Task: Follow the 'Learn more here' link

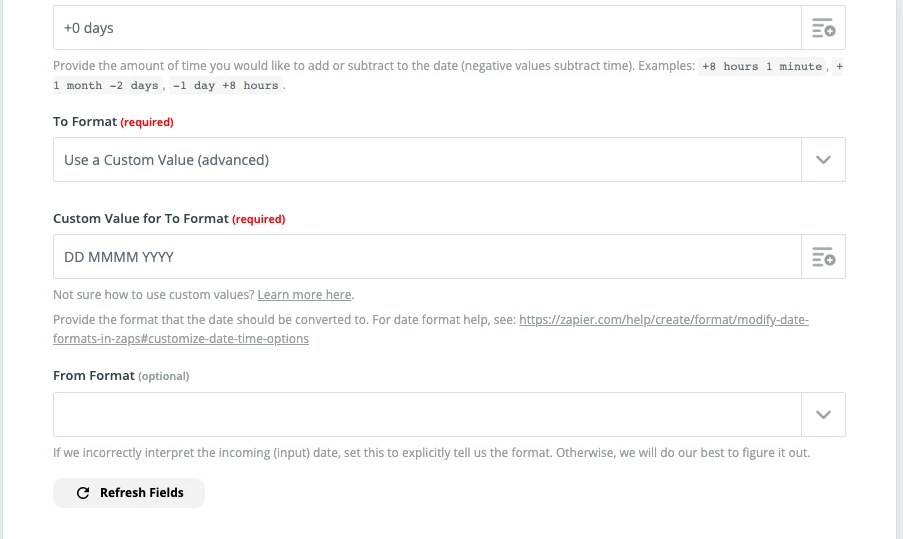Action: [304, 295]
